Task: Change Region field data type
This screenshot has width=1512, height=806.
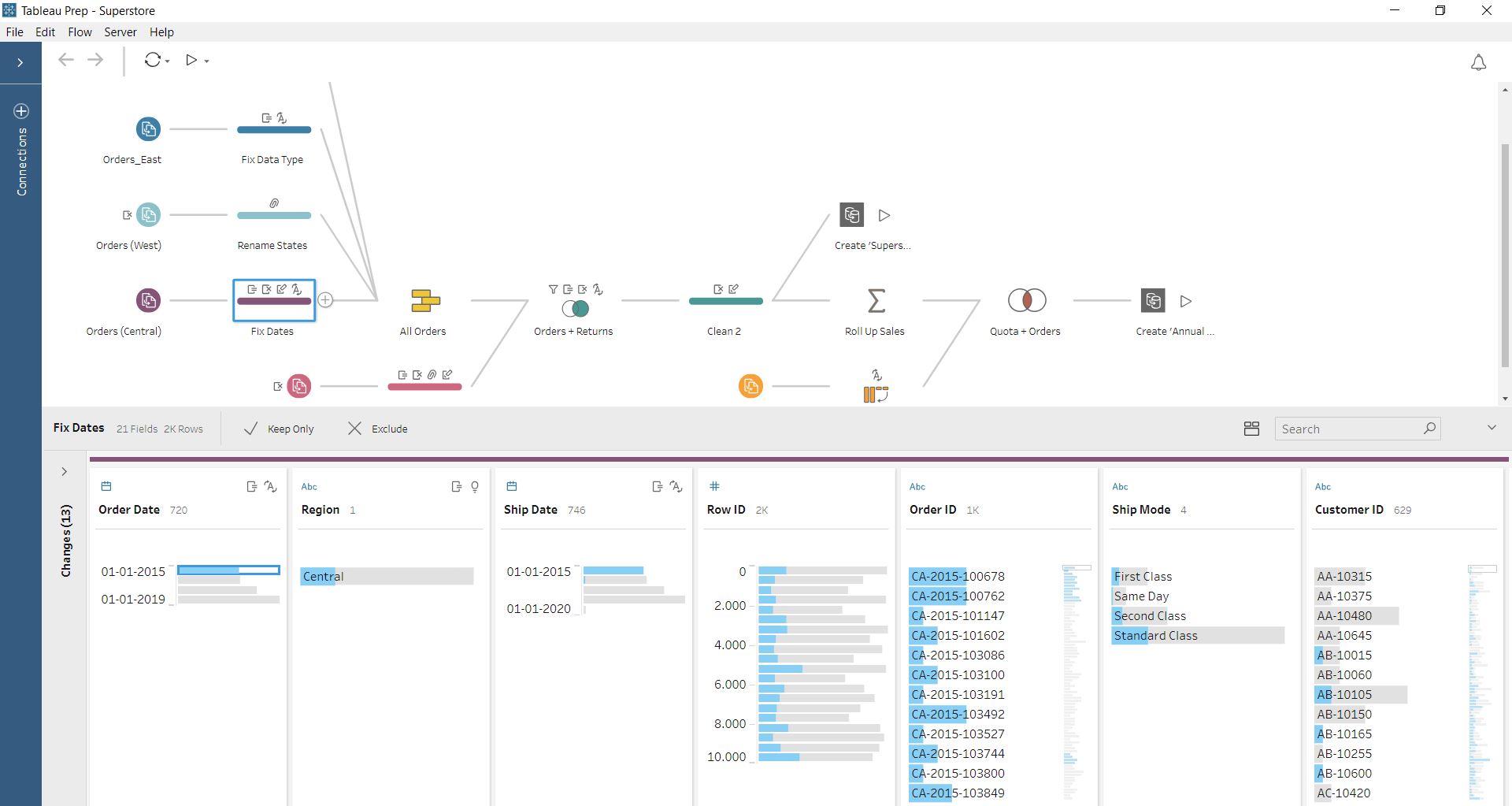Action: click(x=309, y=487)
